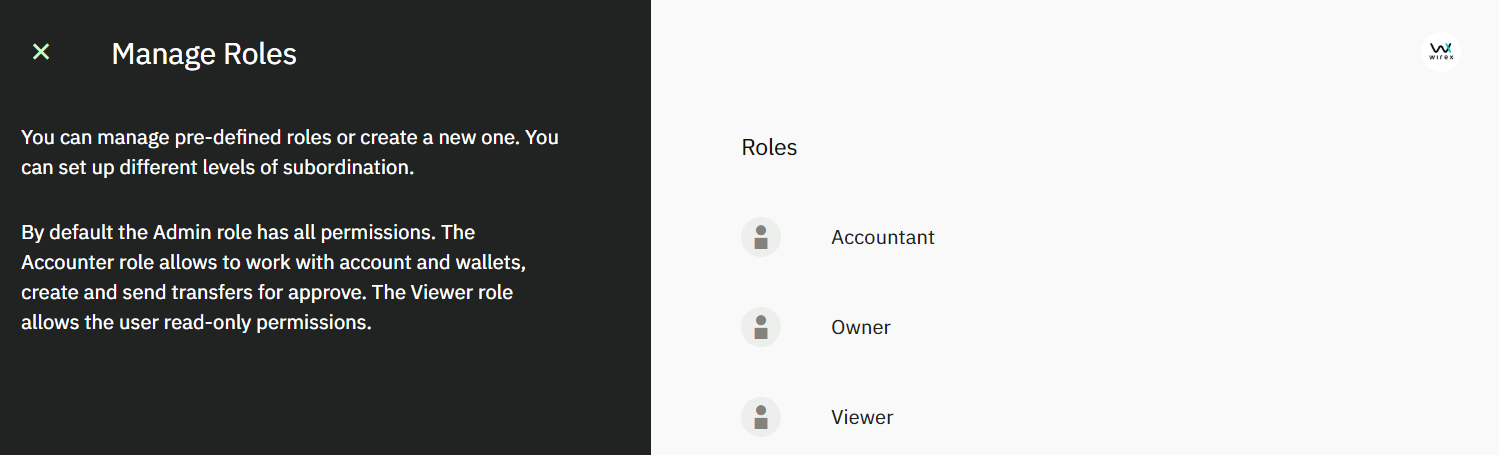
Task: Click the Manage Roles title
Action: coord(204,53)
